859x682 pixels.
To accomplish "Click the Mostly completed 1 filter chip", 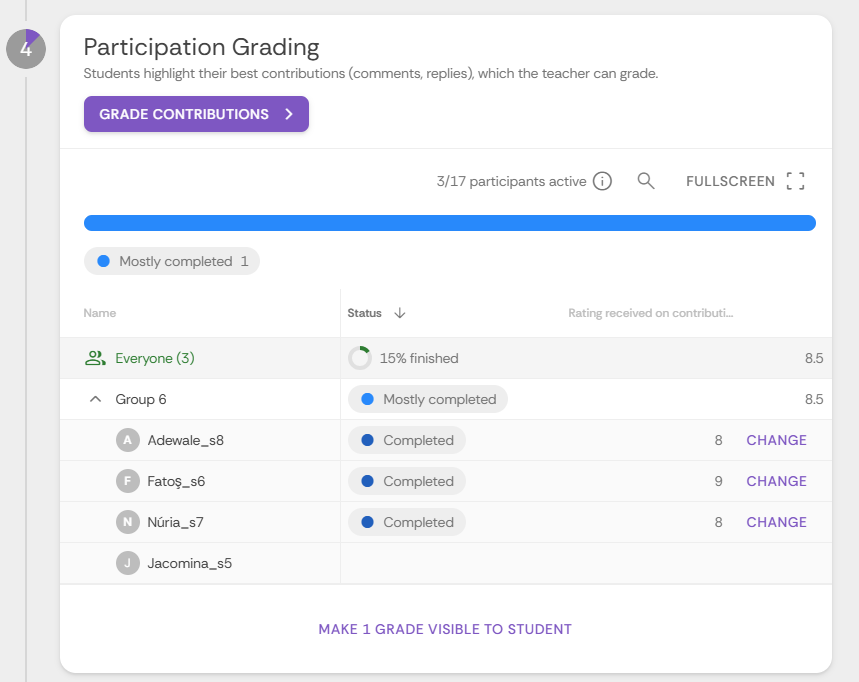I will [171, 261].
